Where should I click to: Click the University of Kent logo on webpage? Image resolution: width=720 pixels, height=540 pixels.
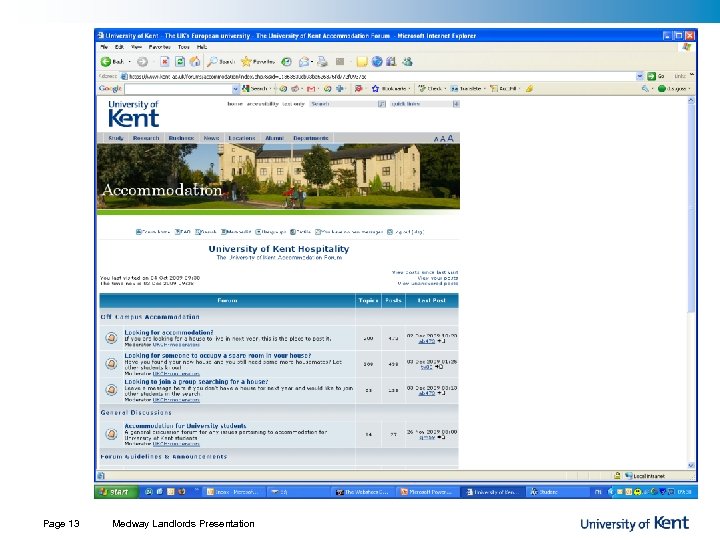point(134,113)
